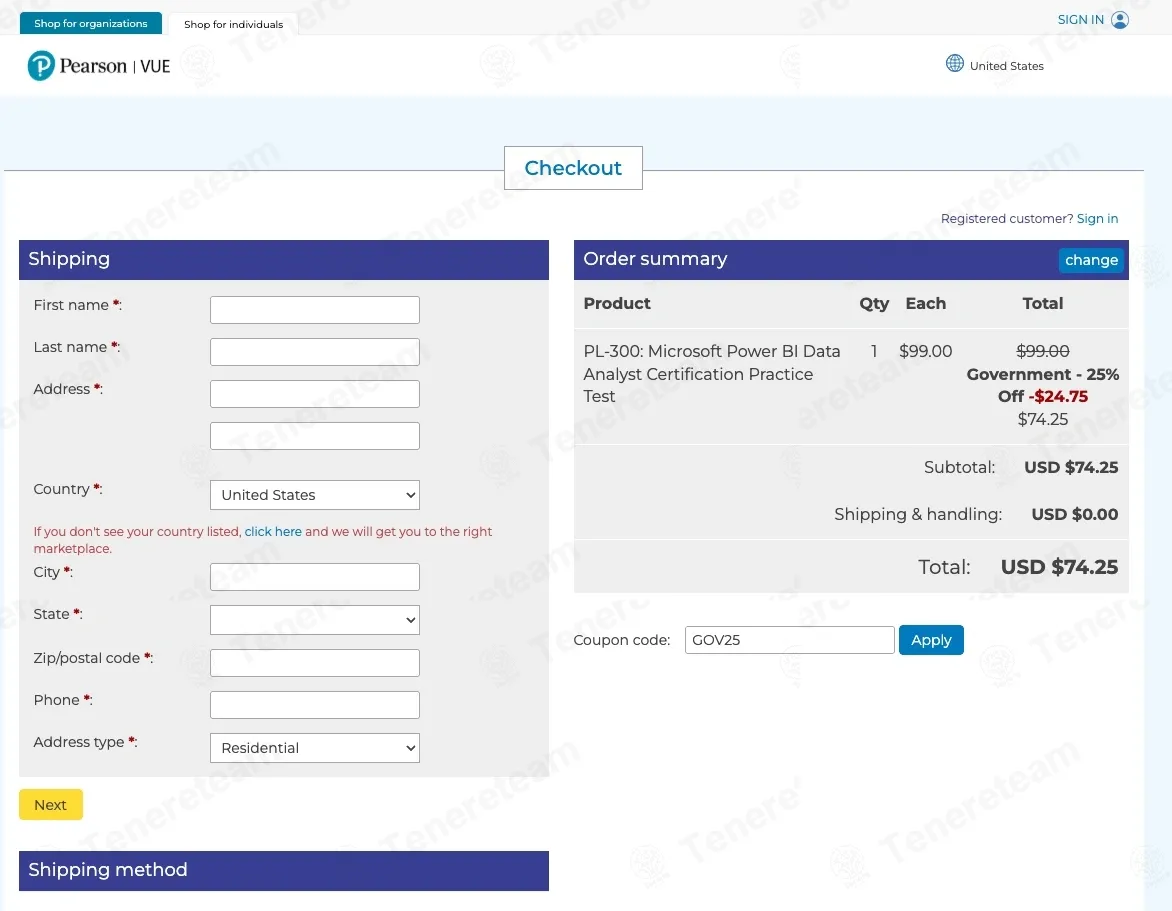
Task: Open the State dropdown
Action: pos(315,620)
